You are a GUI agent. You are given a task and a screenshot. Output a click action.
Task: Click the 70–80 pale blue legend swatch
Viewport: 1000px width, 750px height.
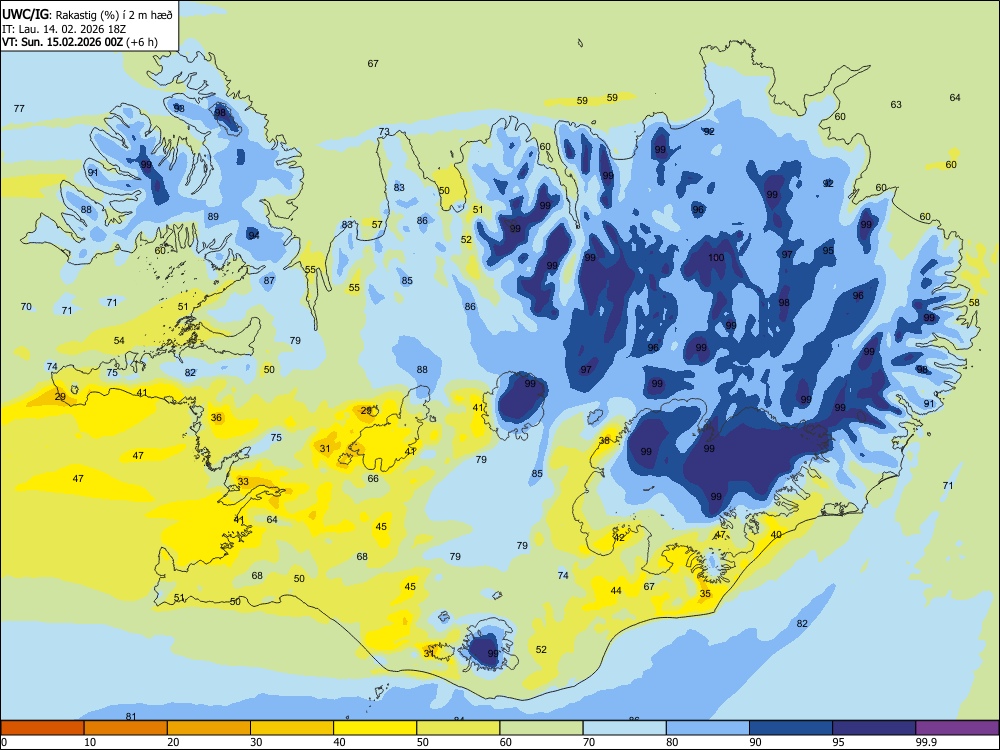[x=624, y=728]
